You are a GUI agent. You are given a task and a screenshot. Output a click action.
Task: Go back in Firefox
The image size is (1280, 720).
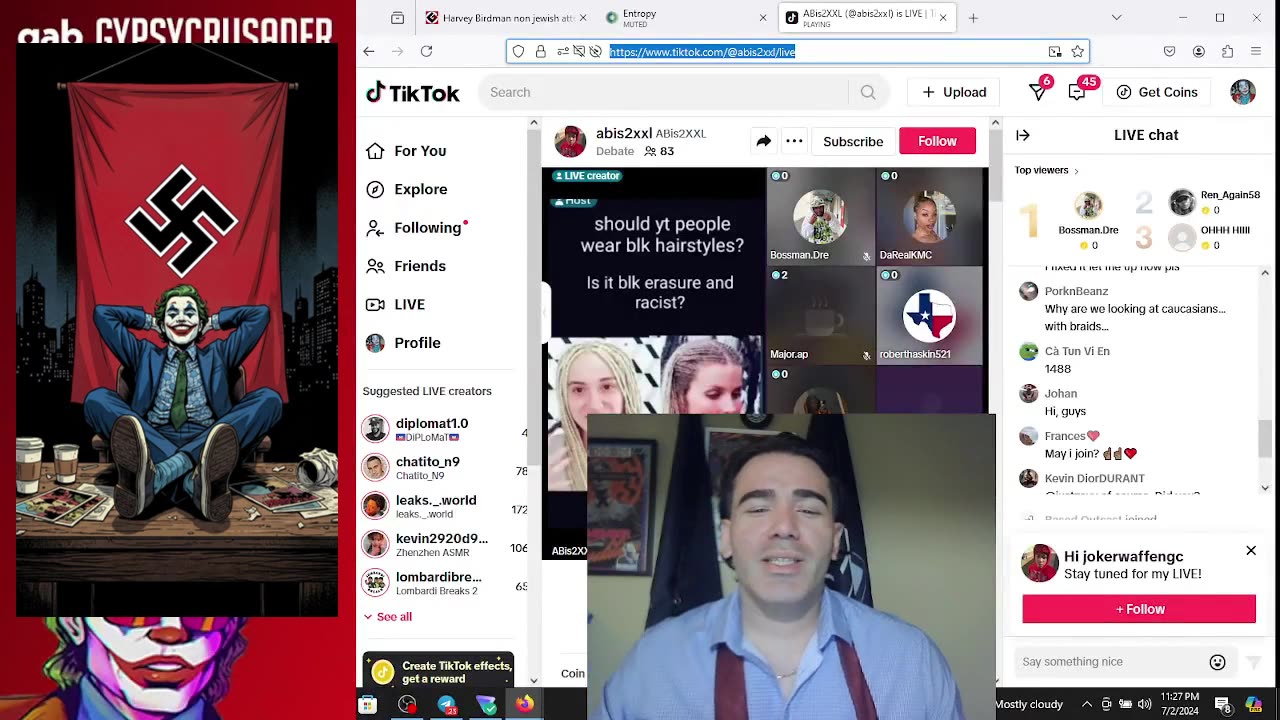[x=369, y=51]
